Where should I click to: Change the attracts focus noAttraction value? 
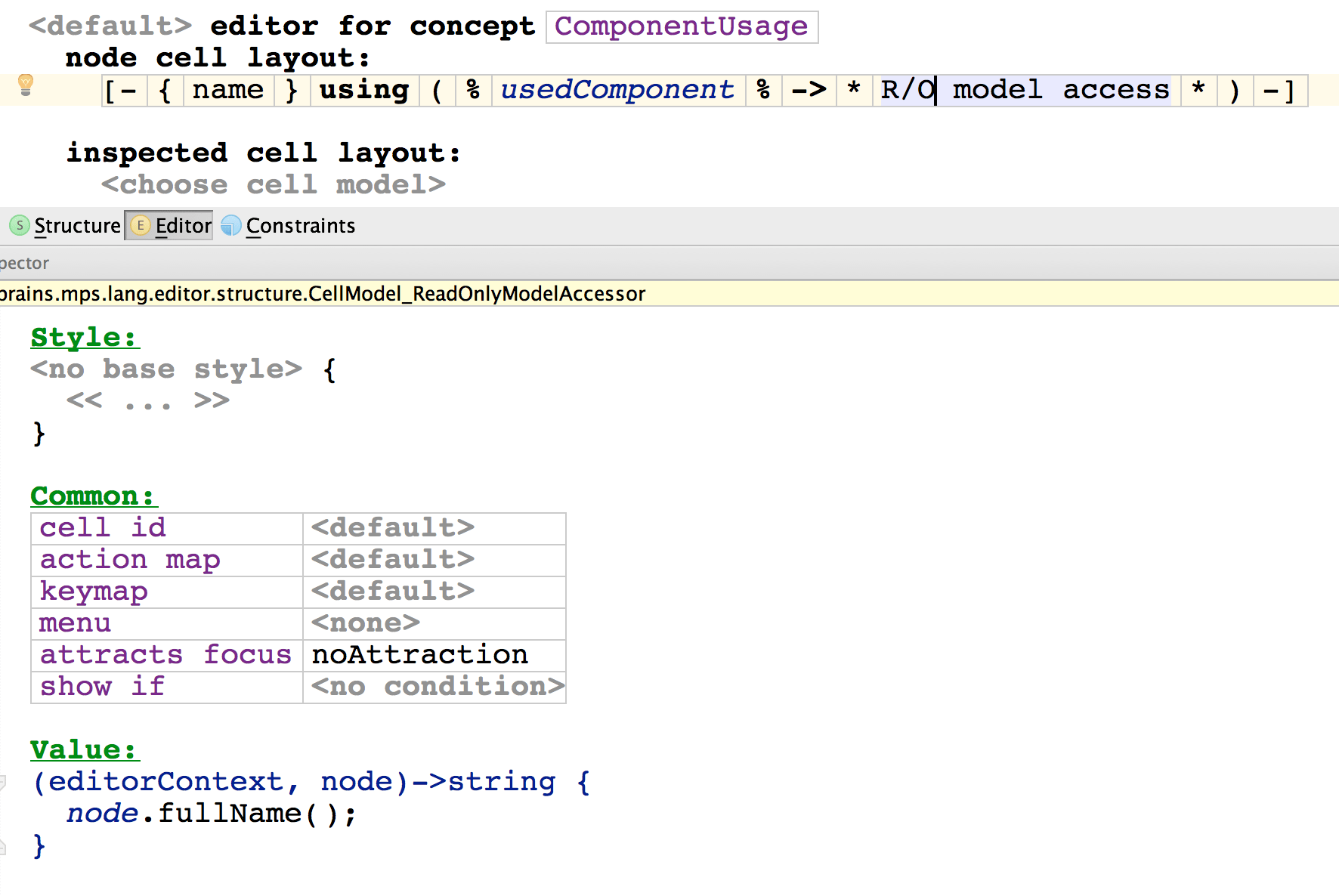tap(420, 654)
